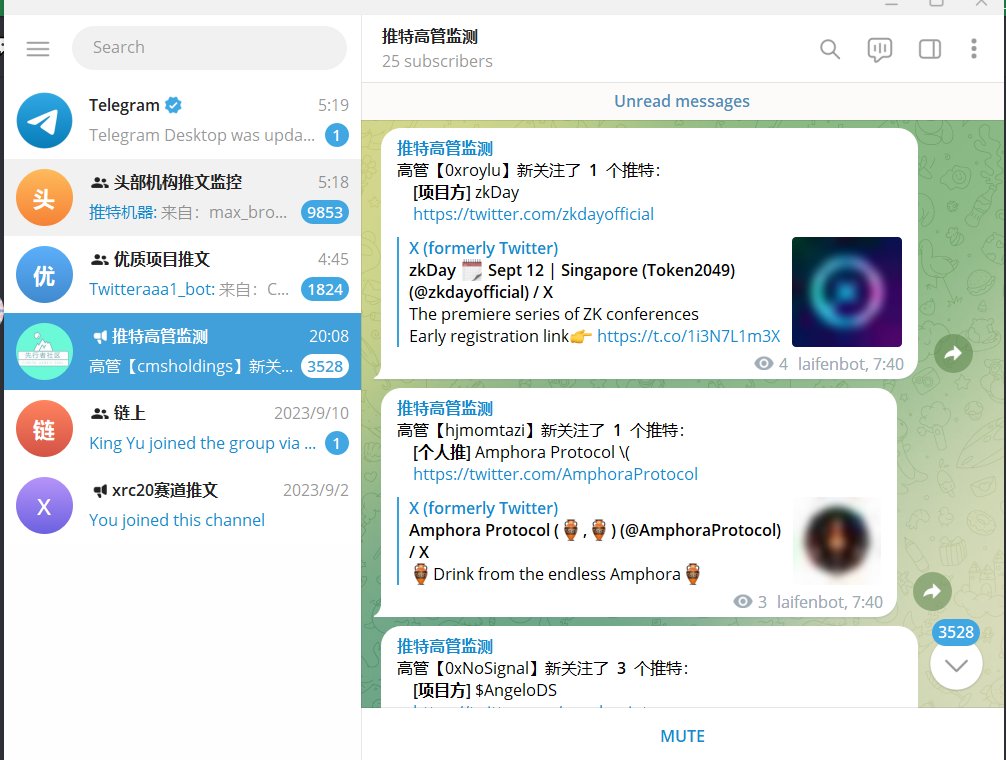The height and width of the screenshot is (760, 1006).
Task: Click the megaphone icon beside xrc20赛道推文
Action: coord(101,491)
